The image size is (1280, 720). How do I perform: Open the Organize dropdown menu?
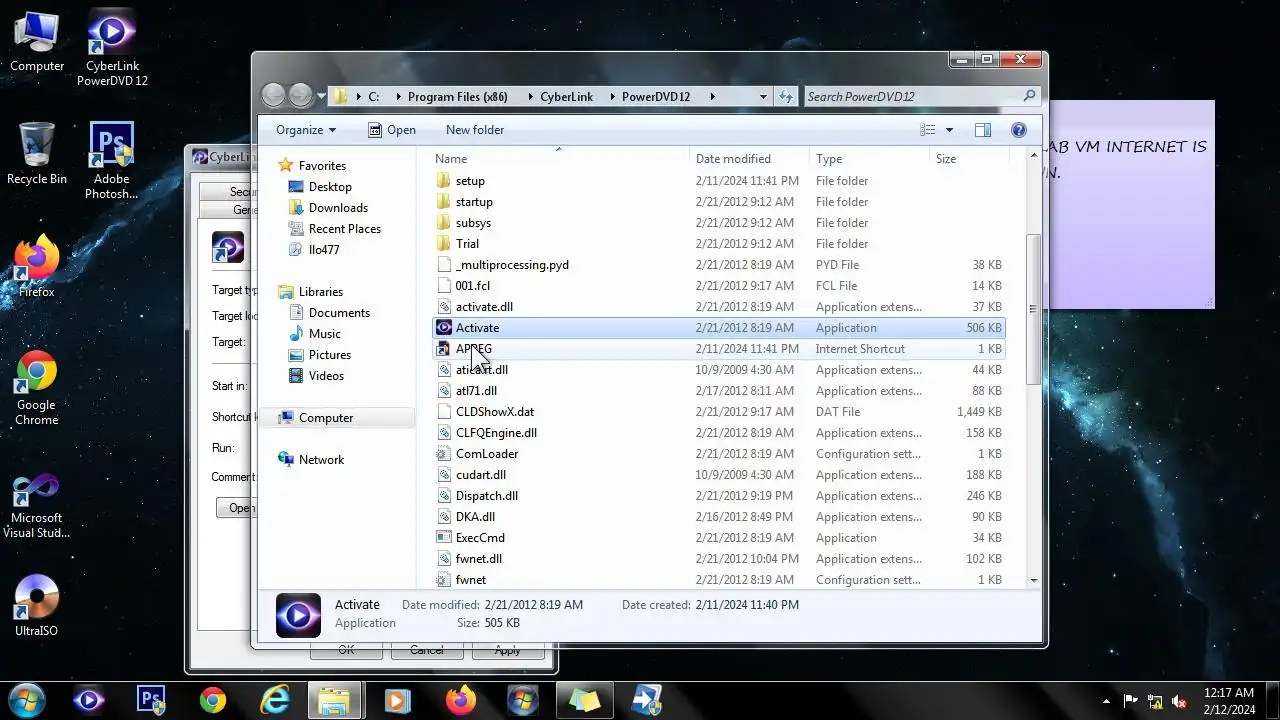click(x=306, y=130)
